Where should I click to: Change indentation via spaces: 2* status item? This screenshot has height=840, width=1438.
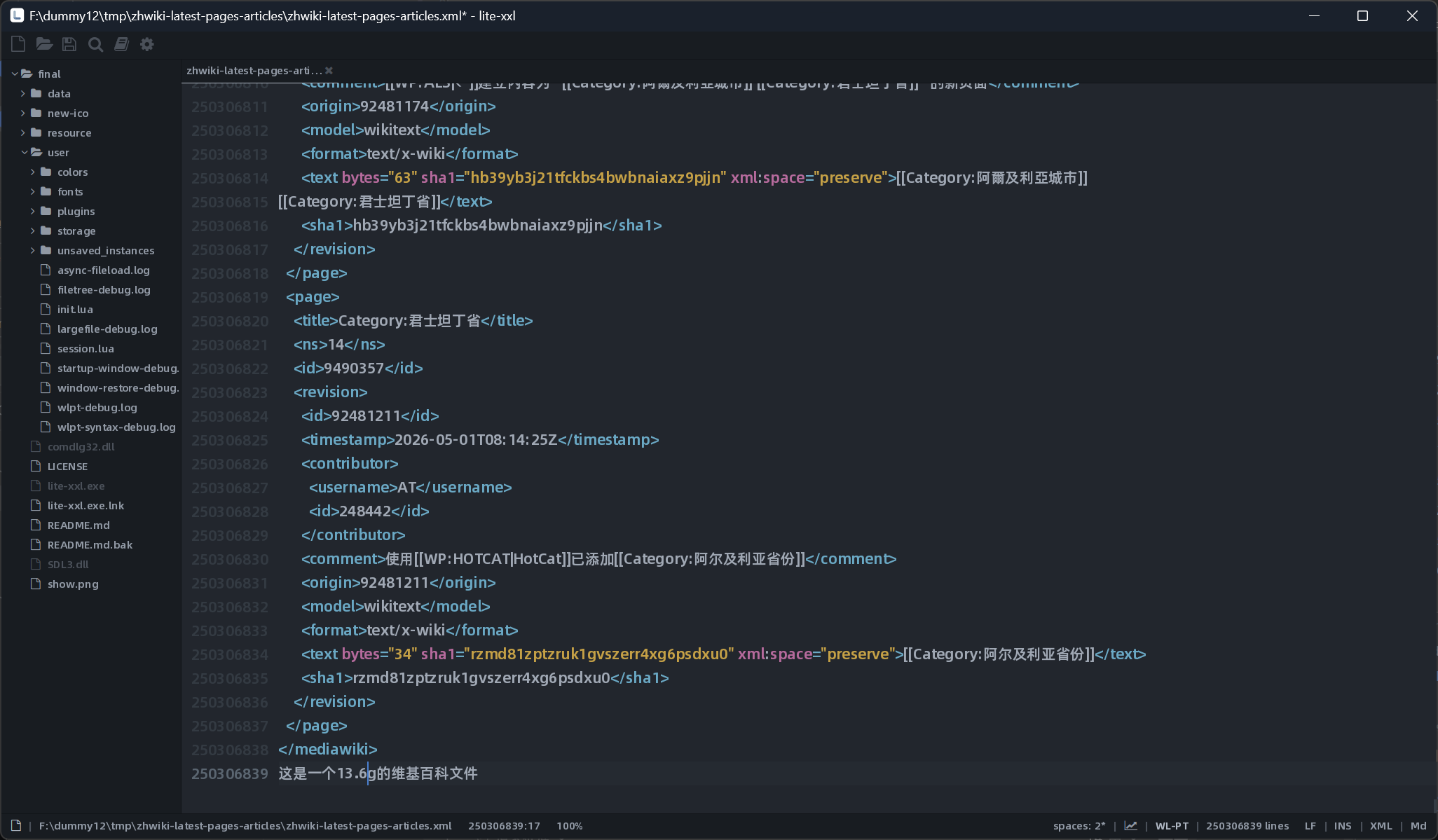coord(1079,826)
